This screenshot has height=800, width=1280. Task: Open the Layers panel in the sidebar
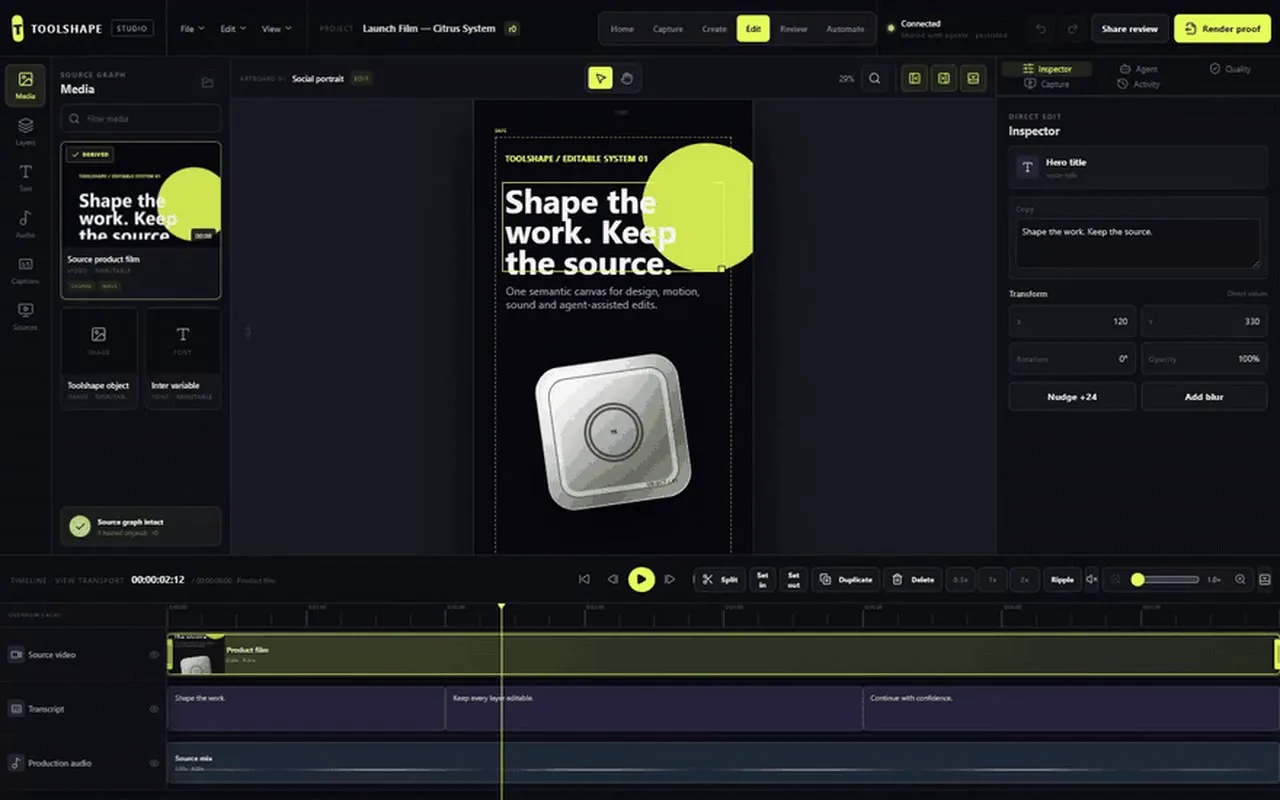[25, 131]
